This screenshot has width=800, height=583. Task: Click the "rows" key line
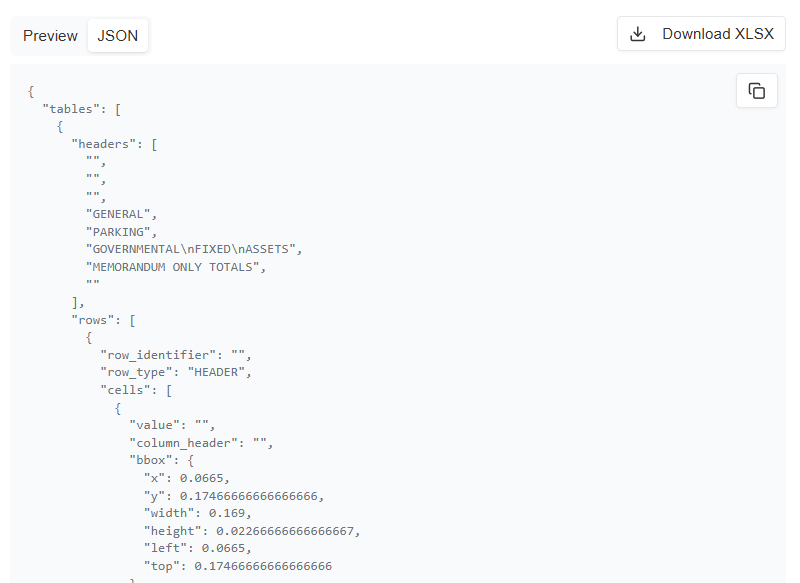pos(104,320)
